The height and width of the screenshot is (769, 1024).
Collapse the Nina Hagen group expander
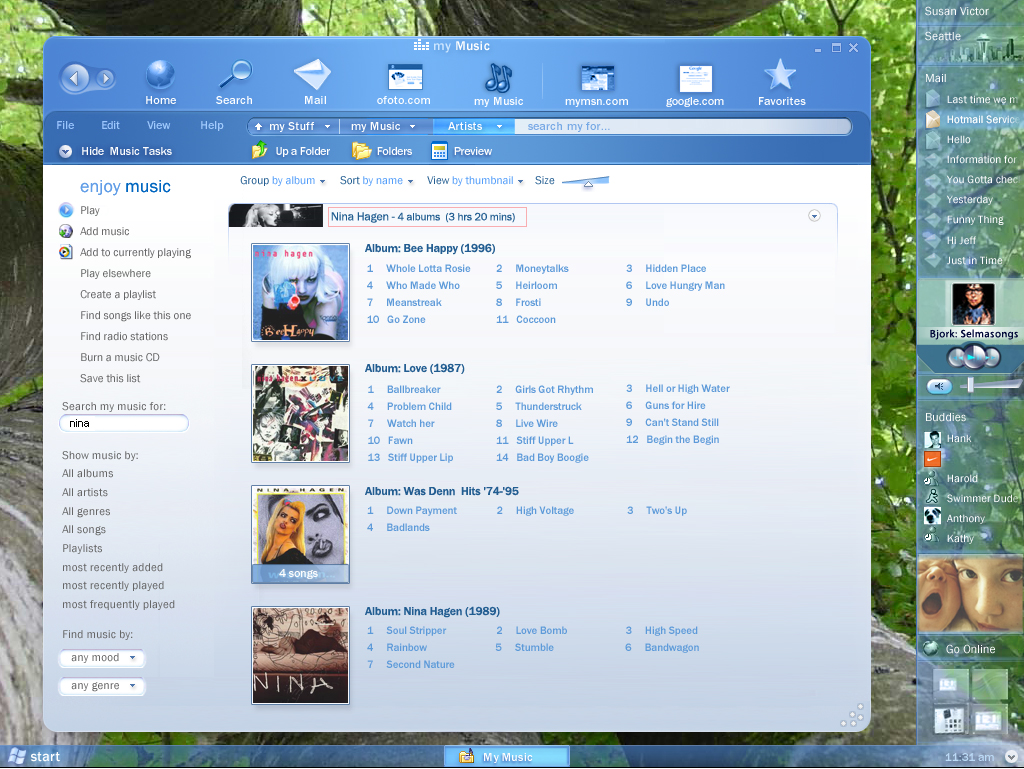814,216
